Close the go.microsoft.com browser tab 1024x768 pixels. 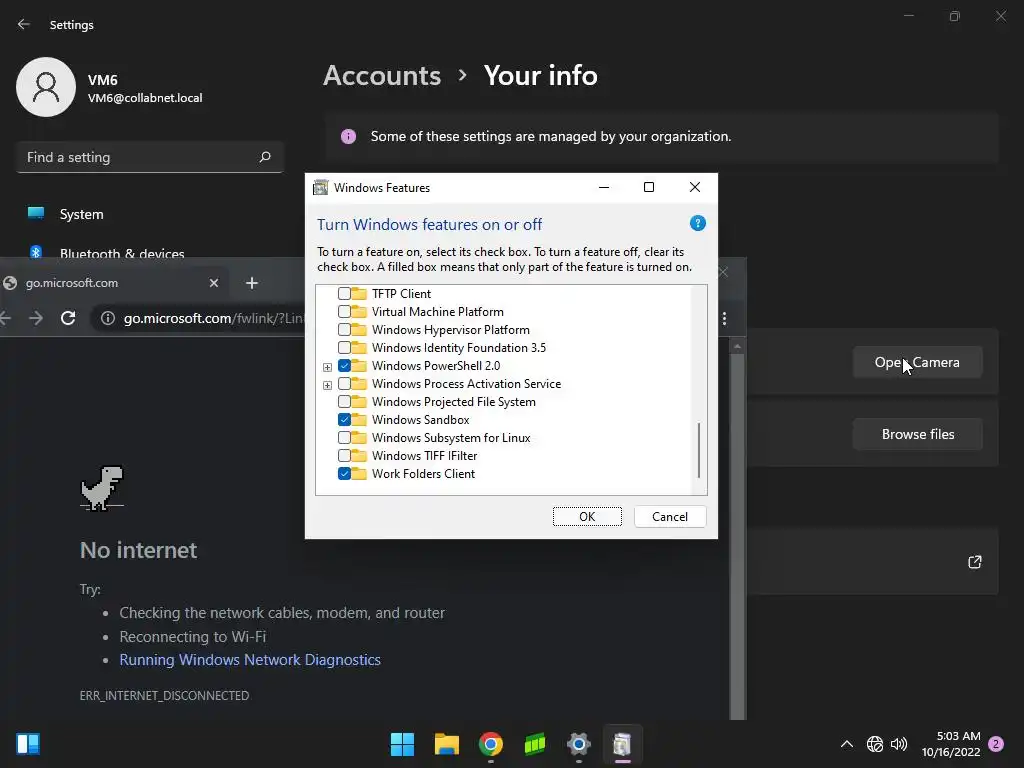coord(214,283)
